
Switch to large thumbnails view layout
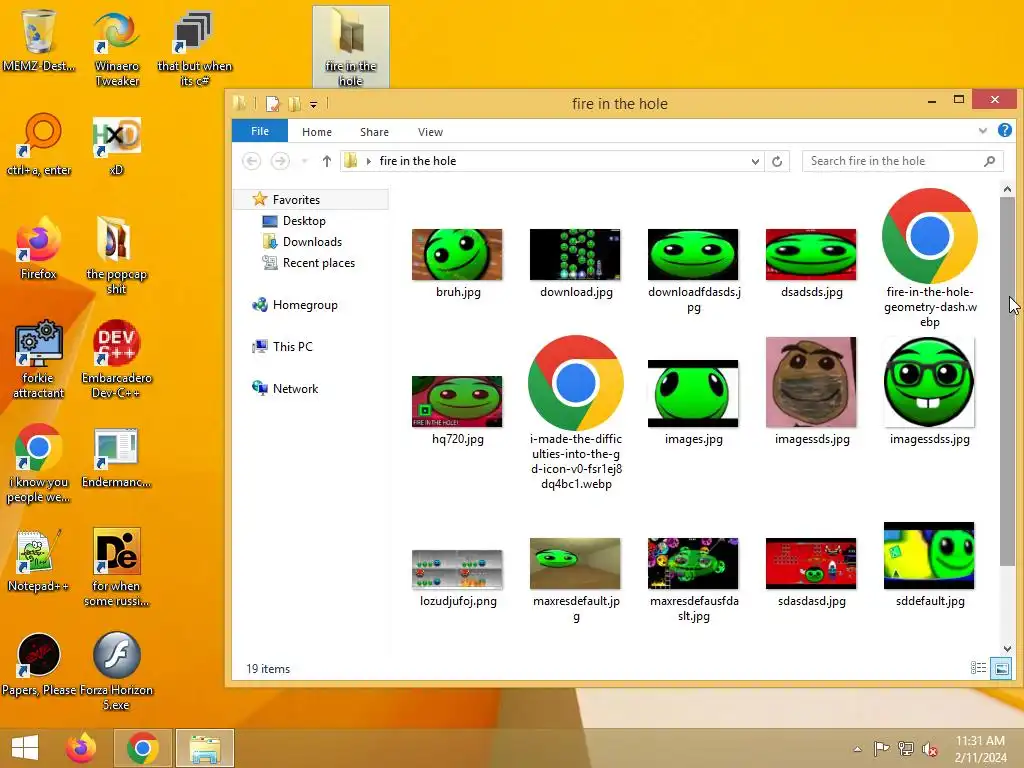(x=1001, y=668)
